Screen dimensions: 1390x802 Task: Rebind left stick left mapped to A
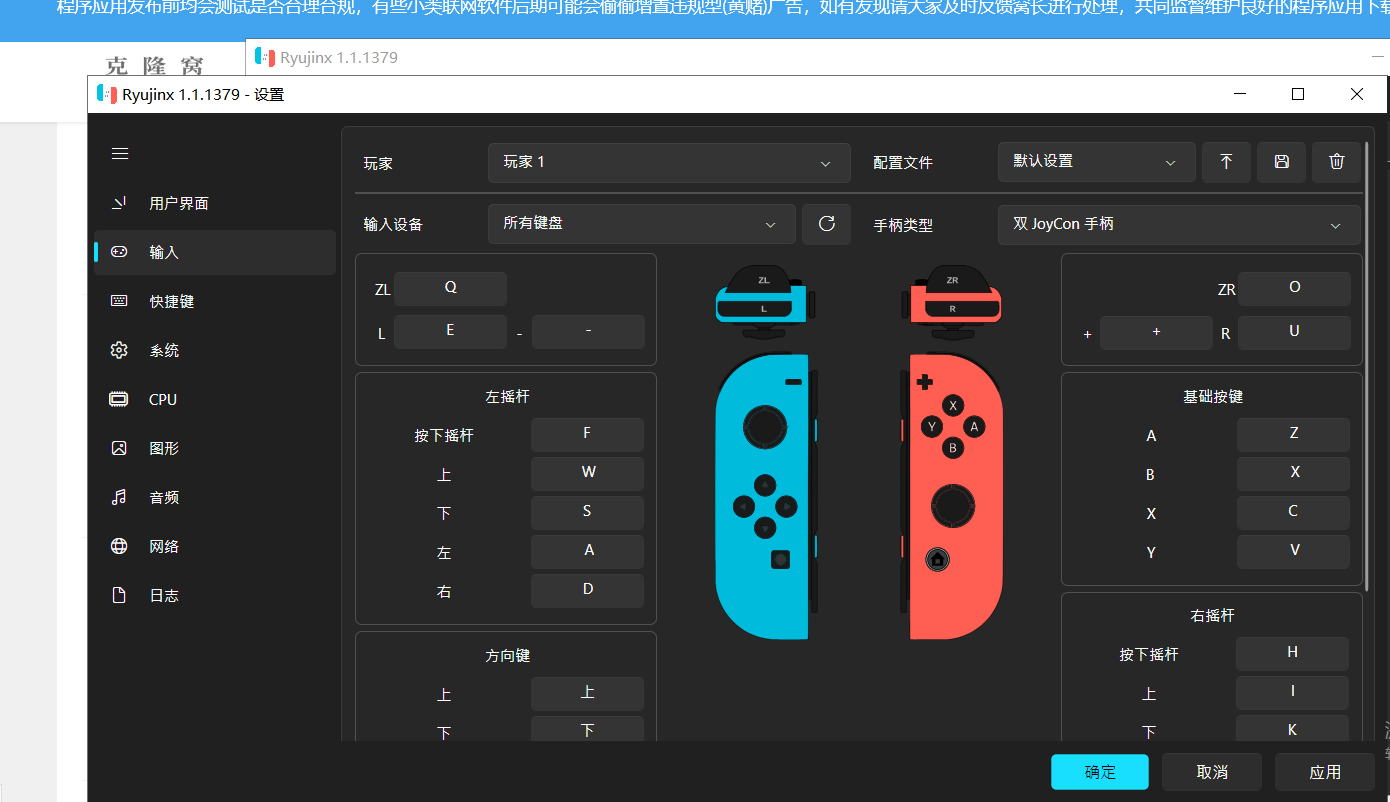(x=587, y=551)
